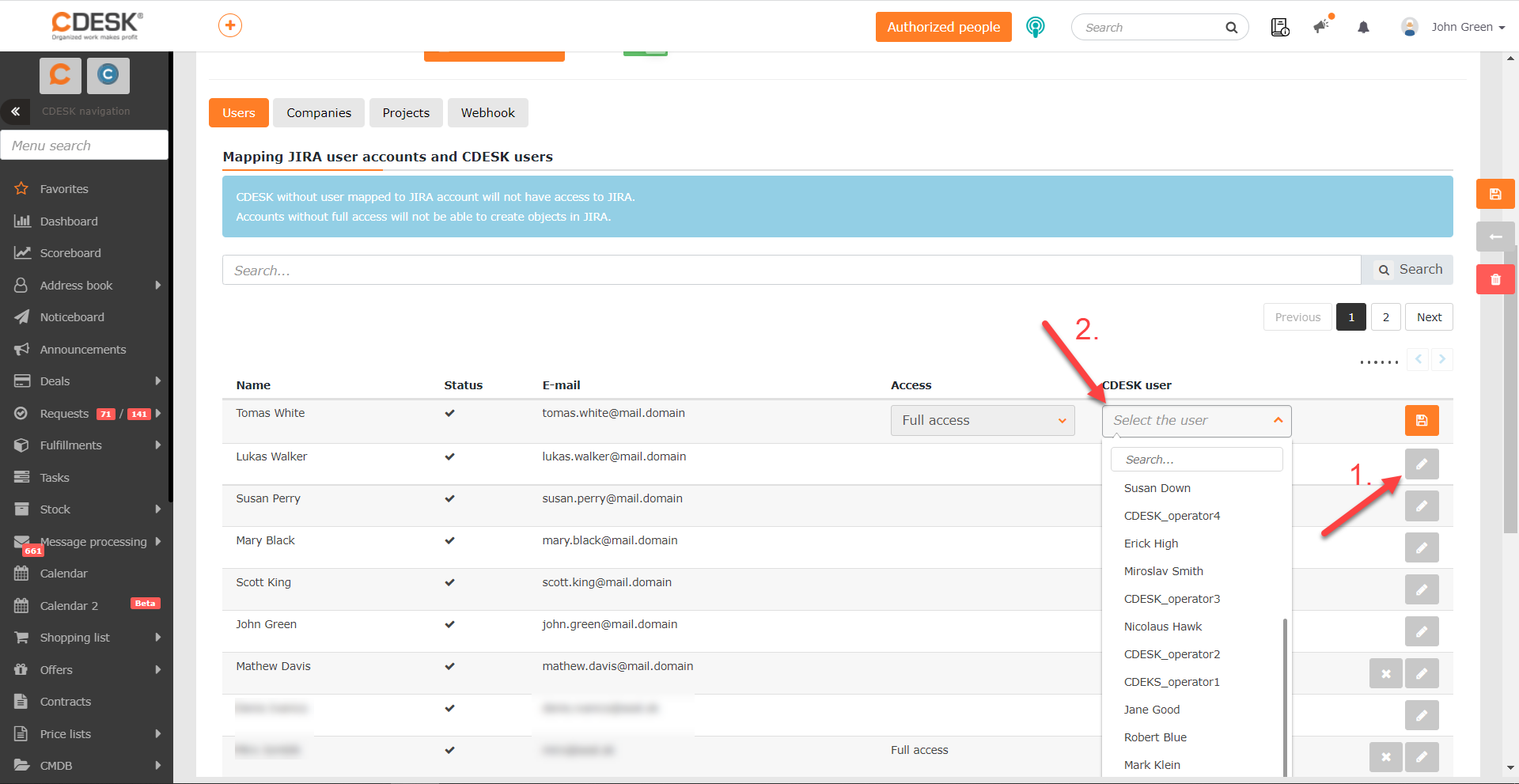Choose Erick High from user list
Image resolution: width=1519 pixels, height=784 pixels.
tap(1151, 543)
